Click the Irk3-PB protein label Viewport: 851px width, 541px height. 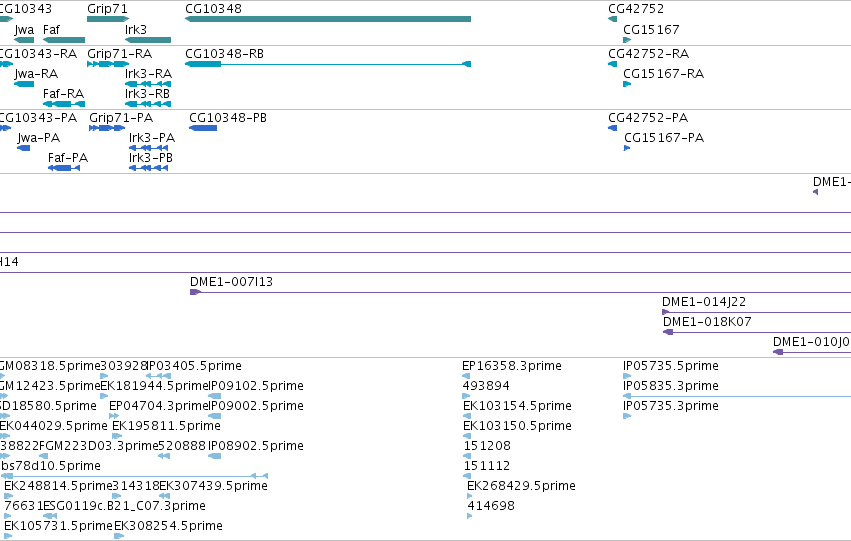click(151, 158)
